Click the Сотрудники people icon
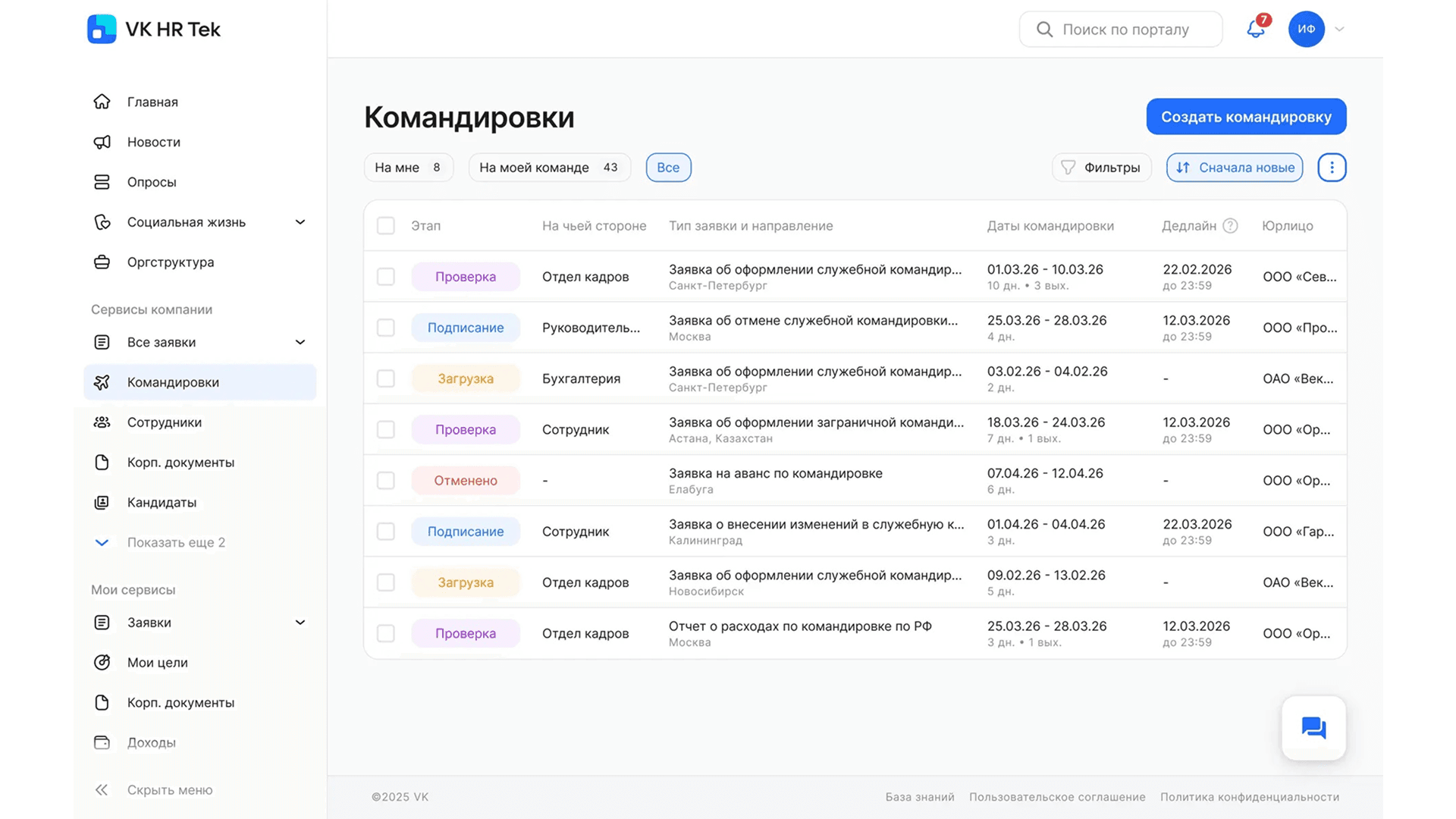 [102, 422]
